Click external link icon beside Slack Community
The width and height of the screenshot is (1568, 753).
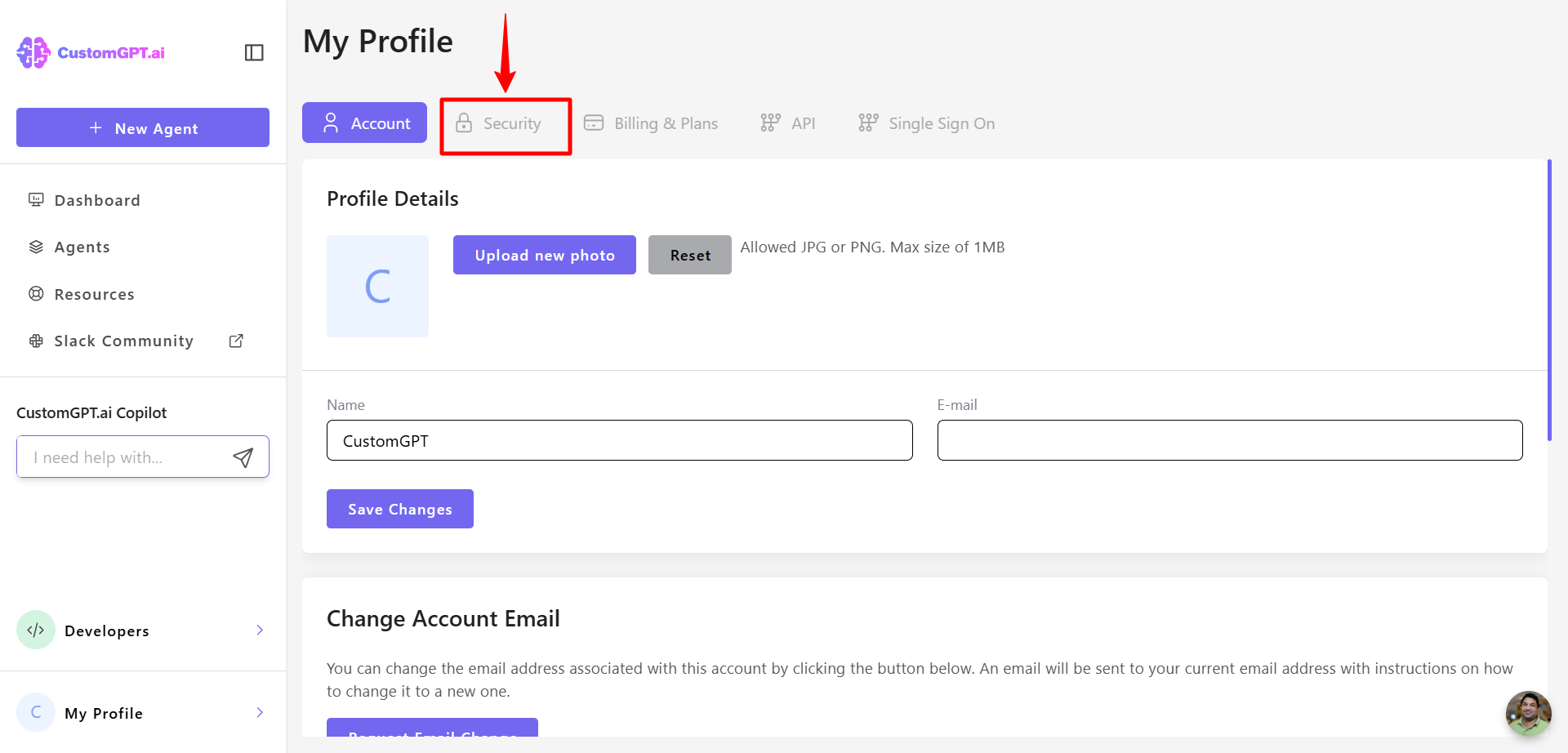(236, 341)
